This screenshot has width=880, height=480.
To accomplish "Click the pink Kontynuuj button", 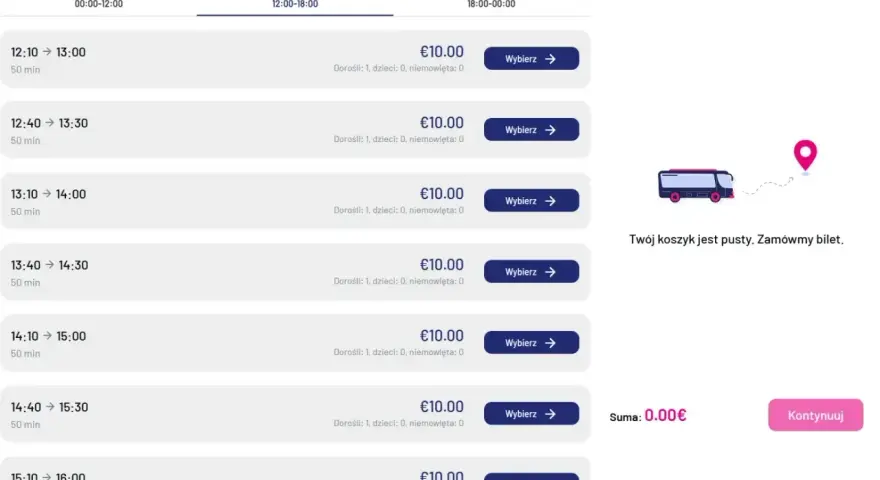I will tap(815, 415).
